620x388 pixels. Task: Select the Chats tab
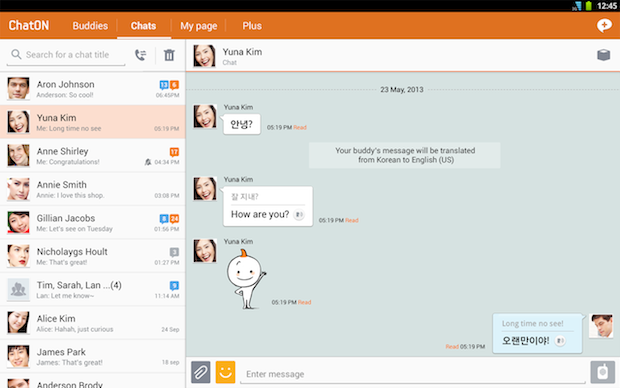(x=144, y=26)
